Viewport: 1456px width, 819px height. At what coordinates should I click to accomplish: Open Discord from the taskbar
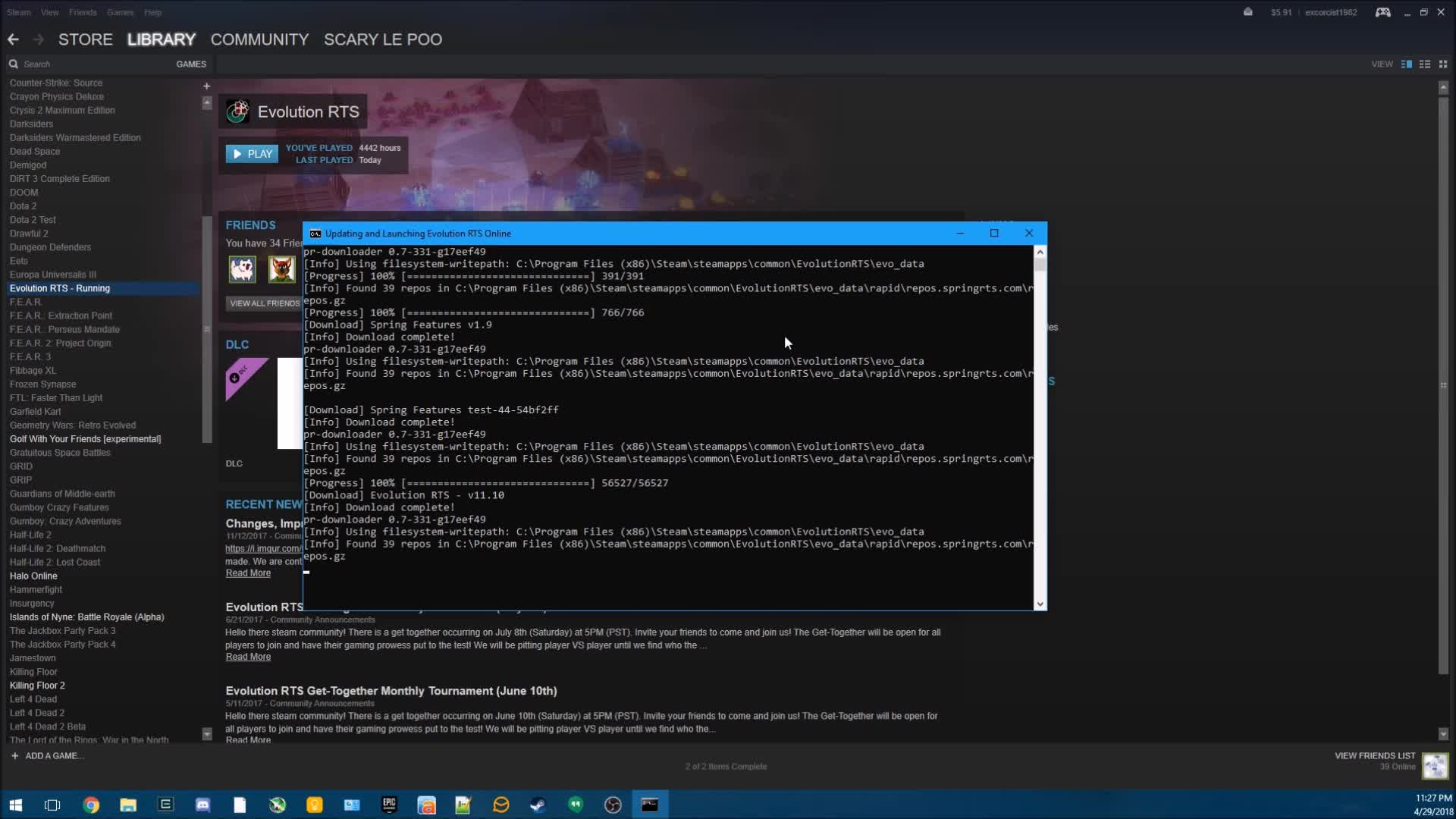click(202, 805)
